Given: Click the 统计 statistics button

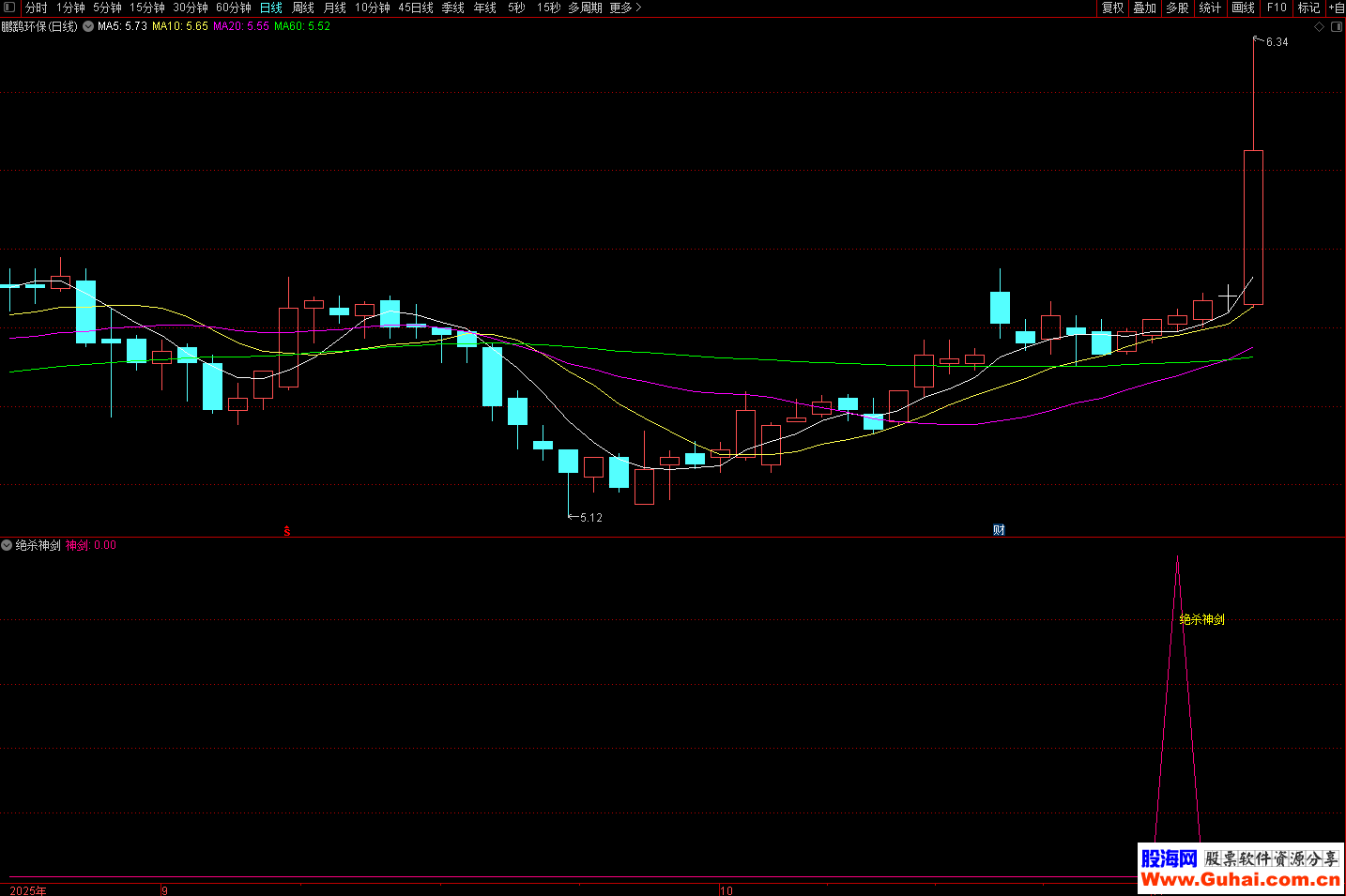Looking at the screenshot, I should pyautogui.click(x=1210, y=8).
